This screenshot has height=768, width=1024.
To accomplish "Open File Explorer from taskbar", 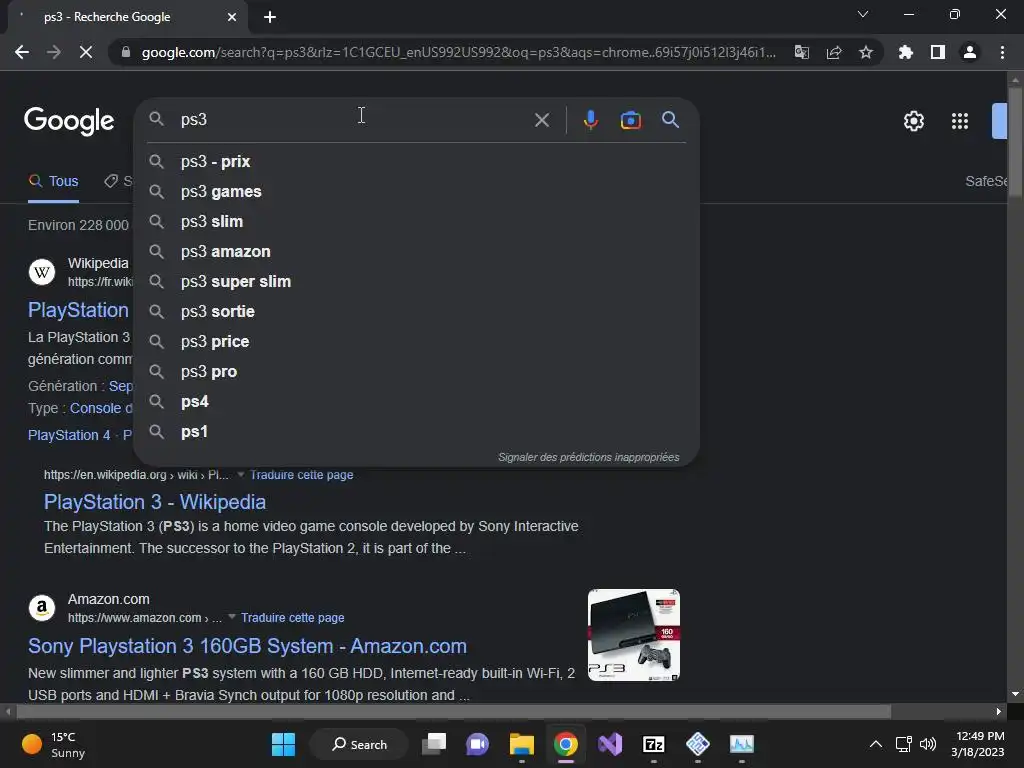I will pos(522,744).
